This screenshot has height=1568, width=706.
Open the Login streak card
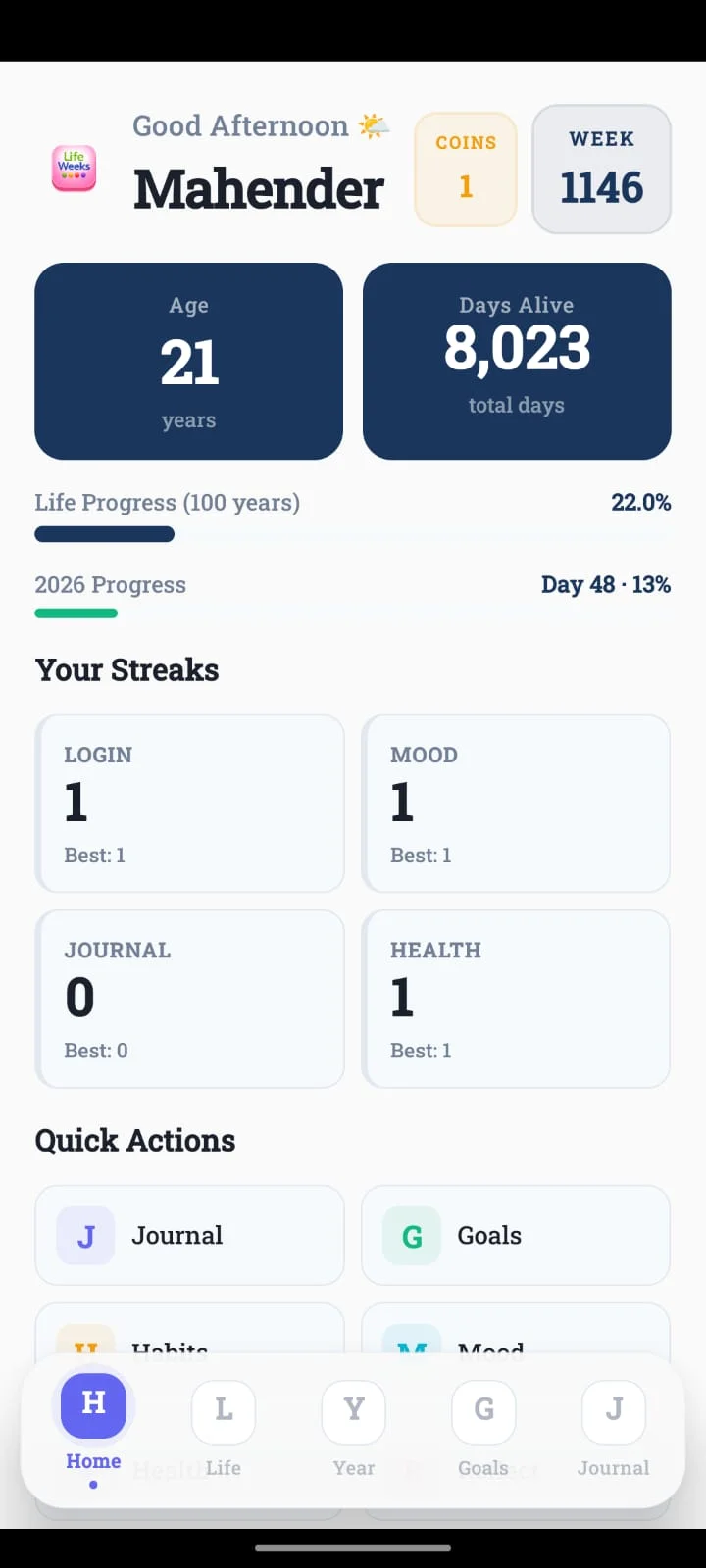pos(189,804)
